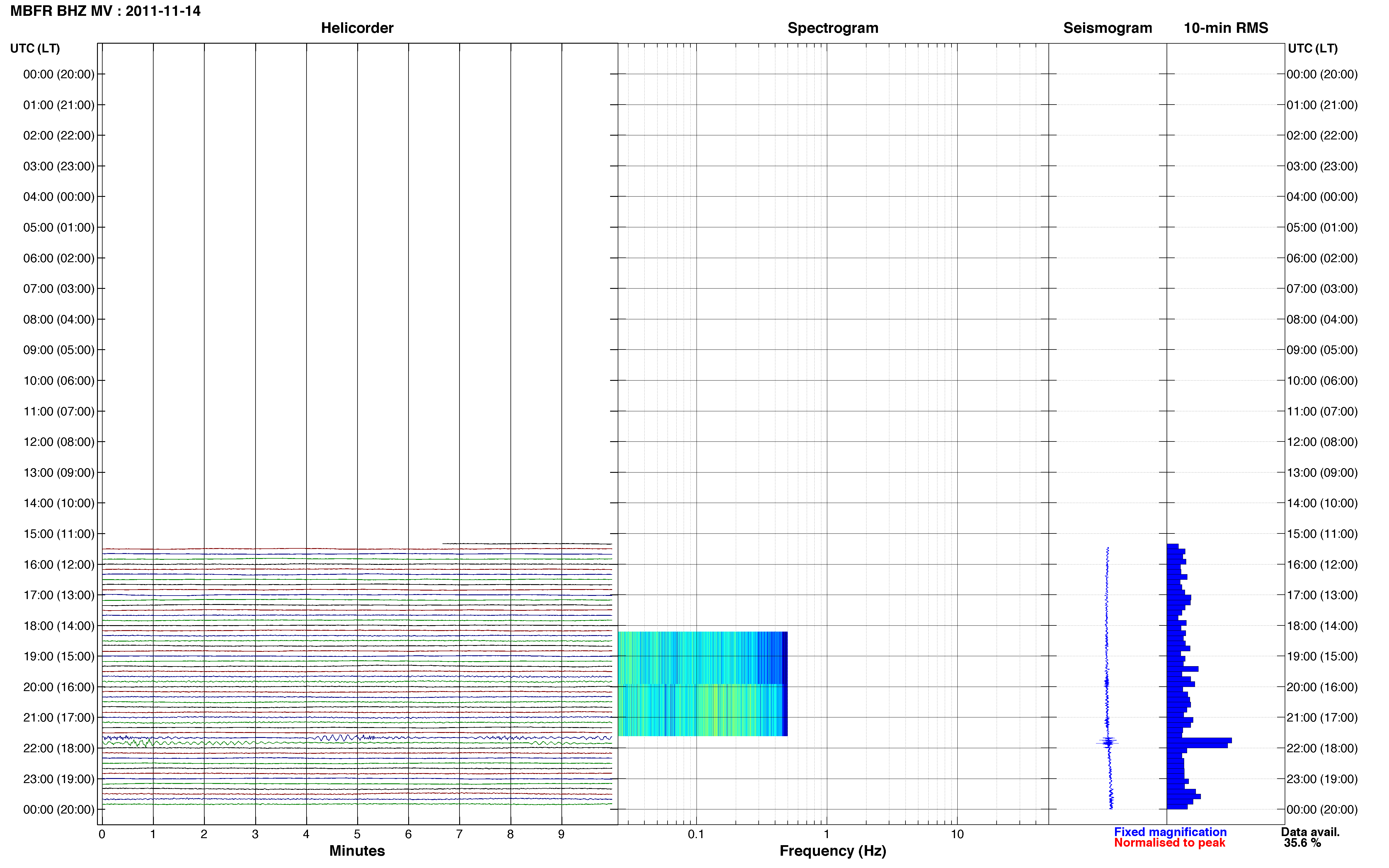Click the short black trace starting before 16:00
The height and width of the screenshot is (868, 1389).
tap(527, 544)
